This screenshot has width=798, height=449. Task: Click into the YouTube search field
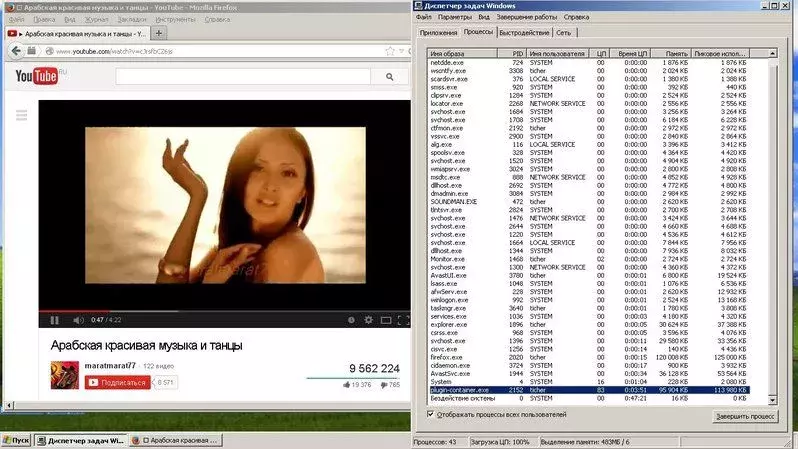point(243,77)
